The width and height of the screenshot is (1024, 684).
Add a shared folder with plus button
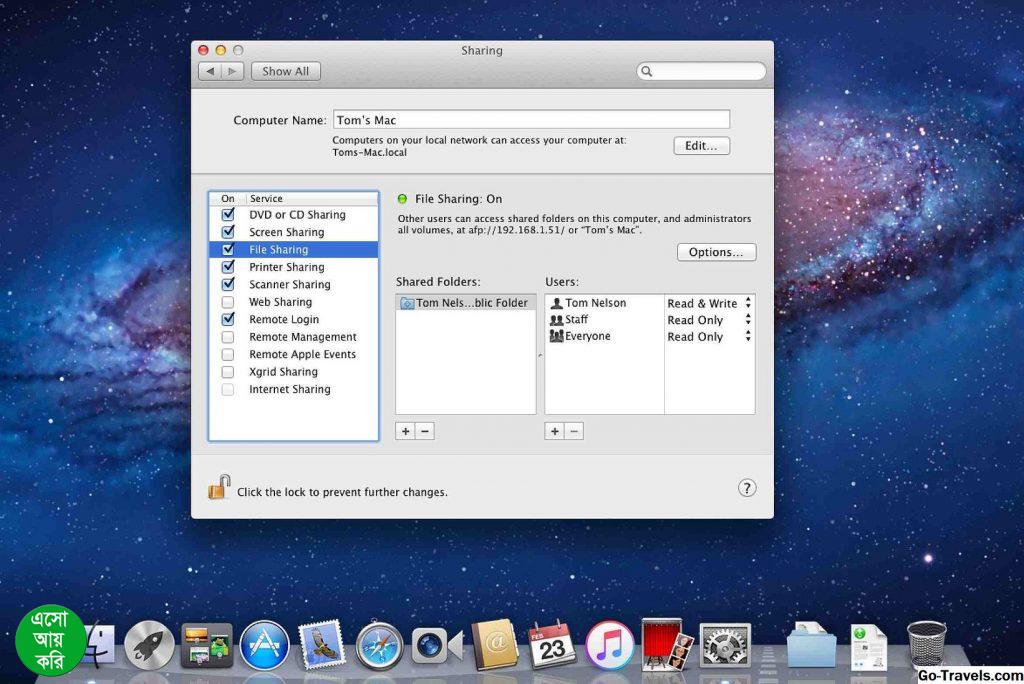click(405, 431)
